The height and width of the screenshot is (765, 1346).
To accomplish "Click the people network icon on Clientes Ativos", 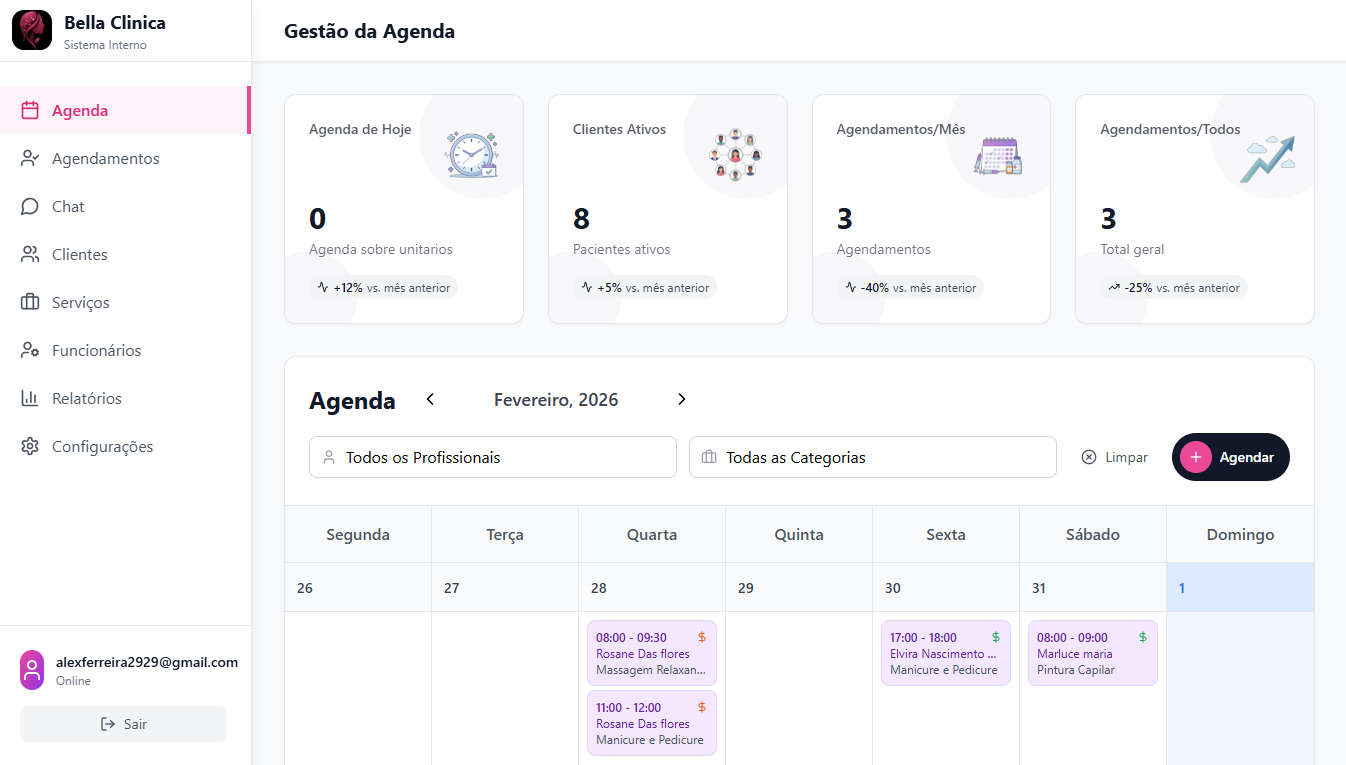I will coord(735,155).
